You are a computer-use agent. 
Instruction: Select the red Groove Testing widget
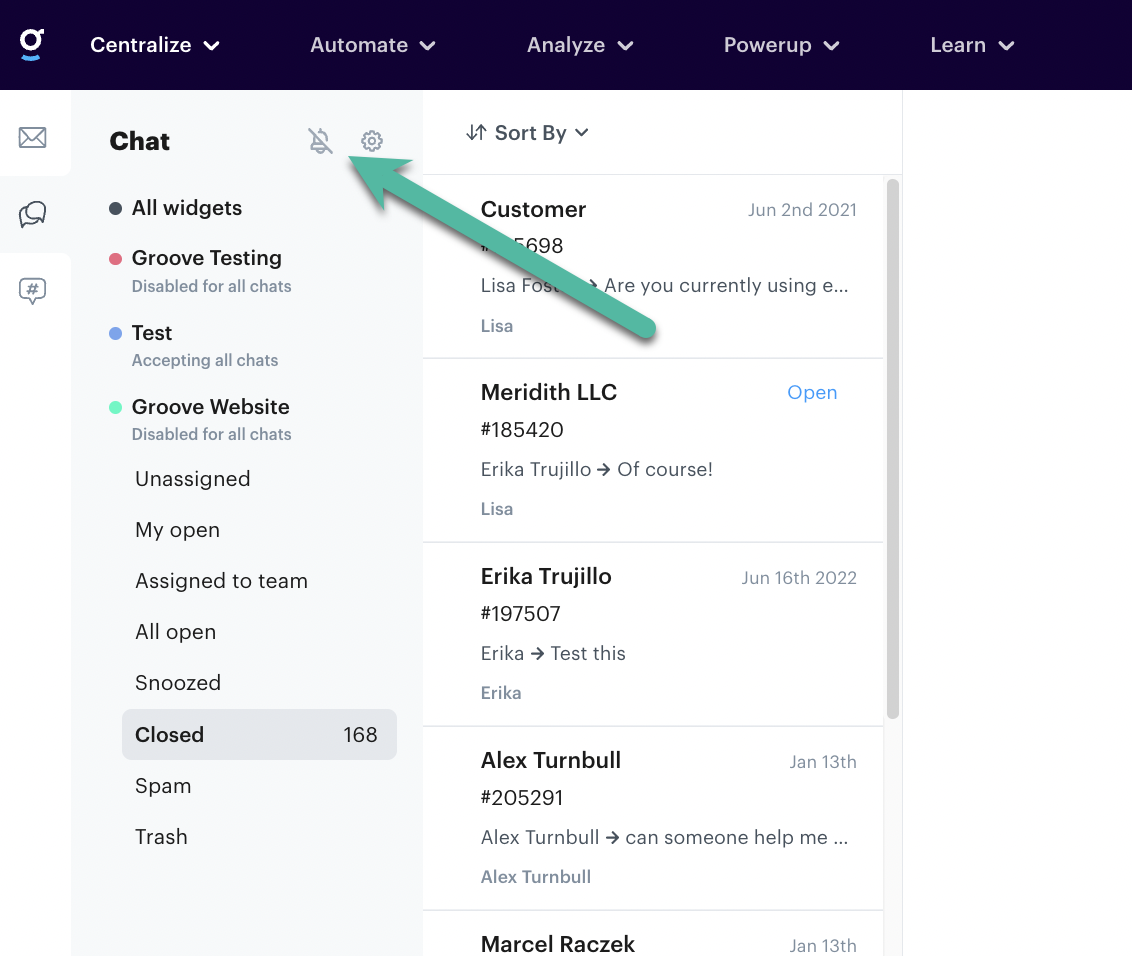(206, 258)
